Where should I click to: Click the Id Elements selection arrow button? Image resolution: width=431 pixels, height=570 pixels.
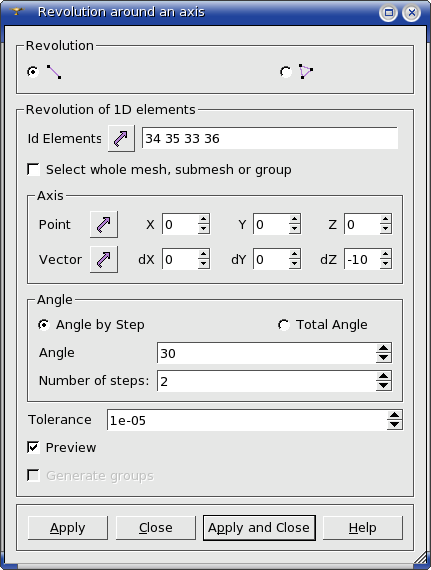(121, 139)
